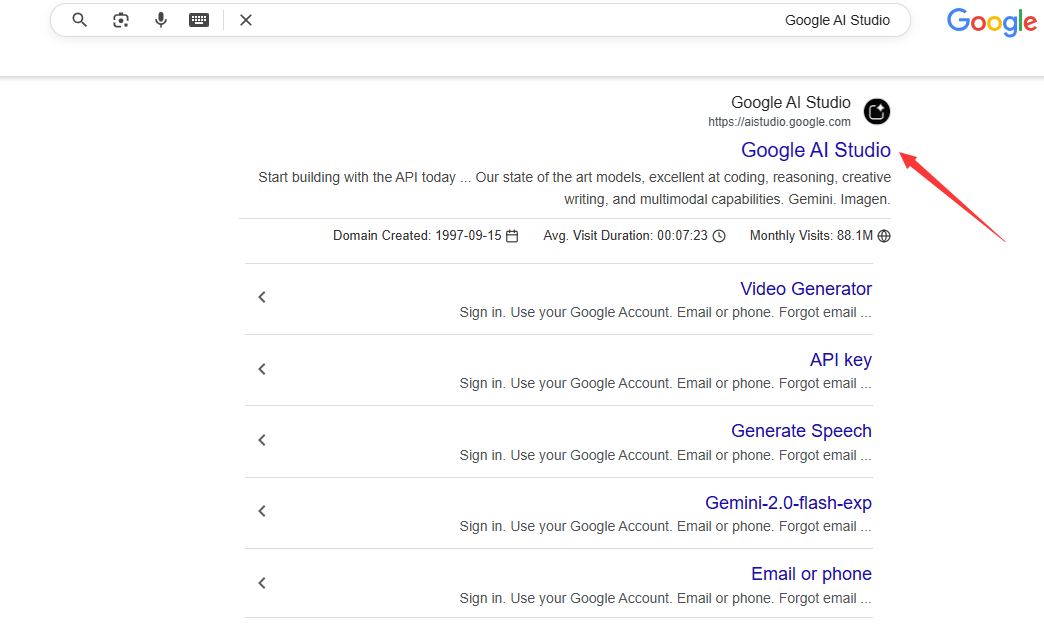Open search by image camera icon
This screenshot has height=625, width=1044.
[x=121, y=20]
